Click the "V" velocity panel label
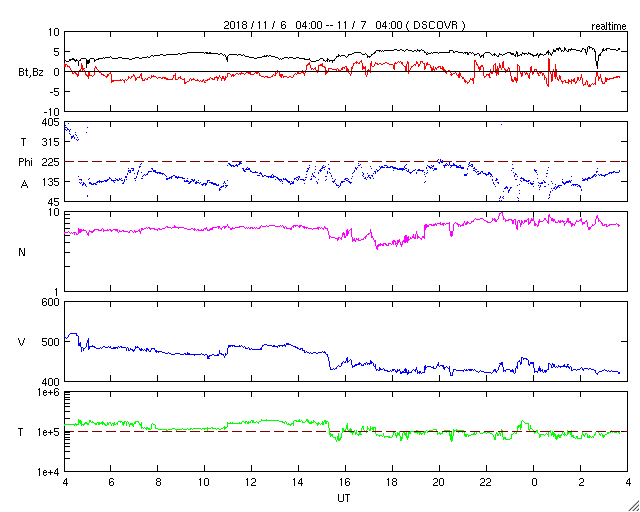The height and width of the screenshot is (512, 640). click(22, 342)
